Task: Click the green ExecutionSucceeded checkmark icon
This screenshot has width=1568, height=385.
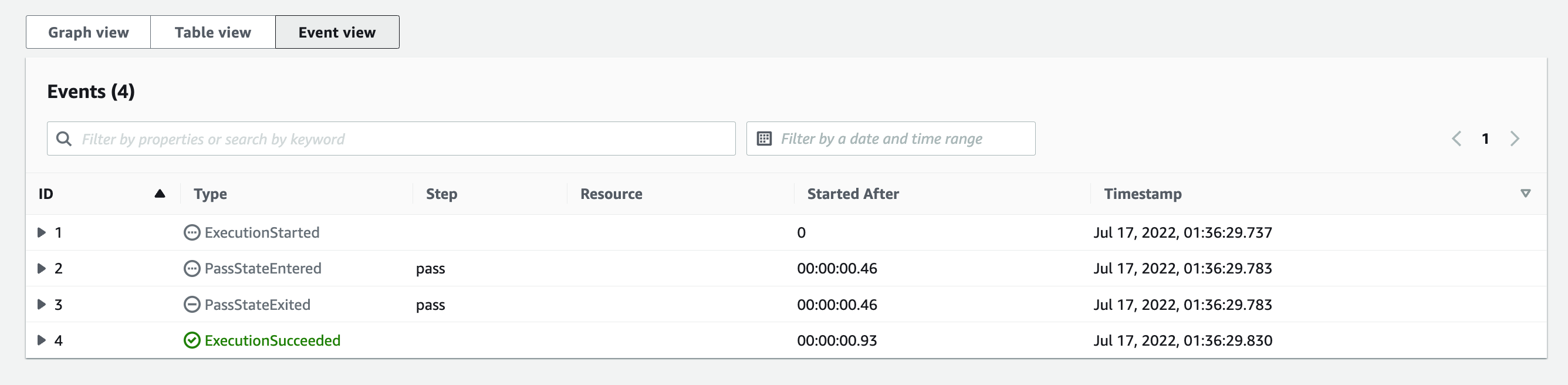Action: 192,340
